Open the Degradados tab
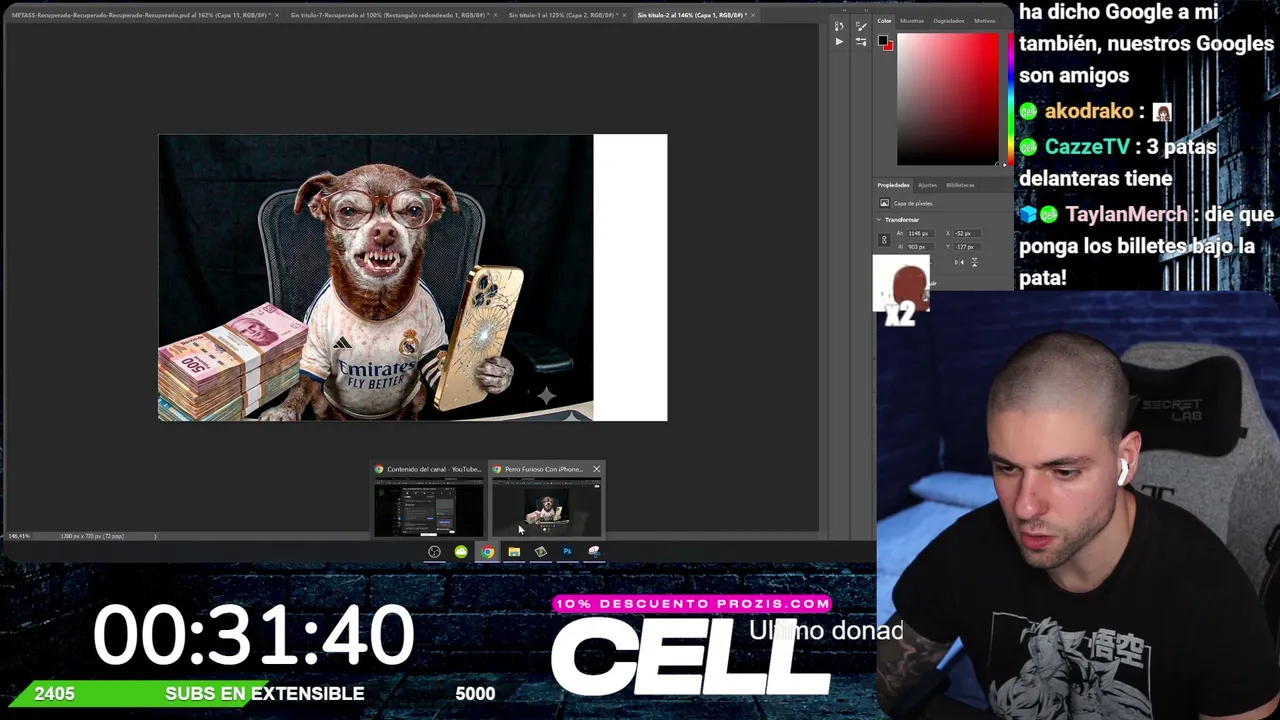Viewport: 1280px width, 720px height. [949, 20]
